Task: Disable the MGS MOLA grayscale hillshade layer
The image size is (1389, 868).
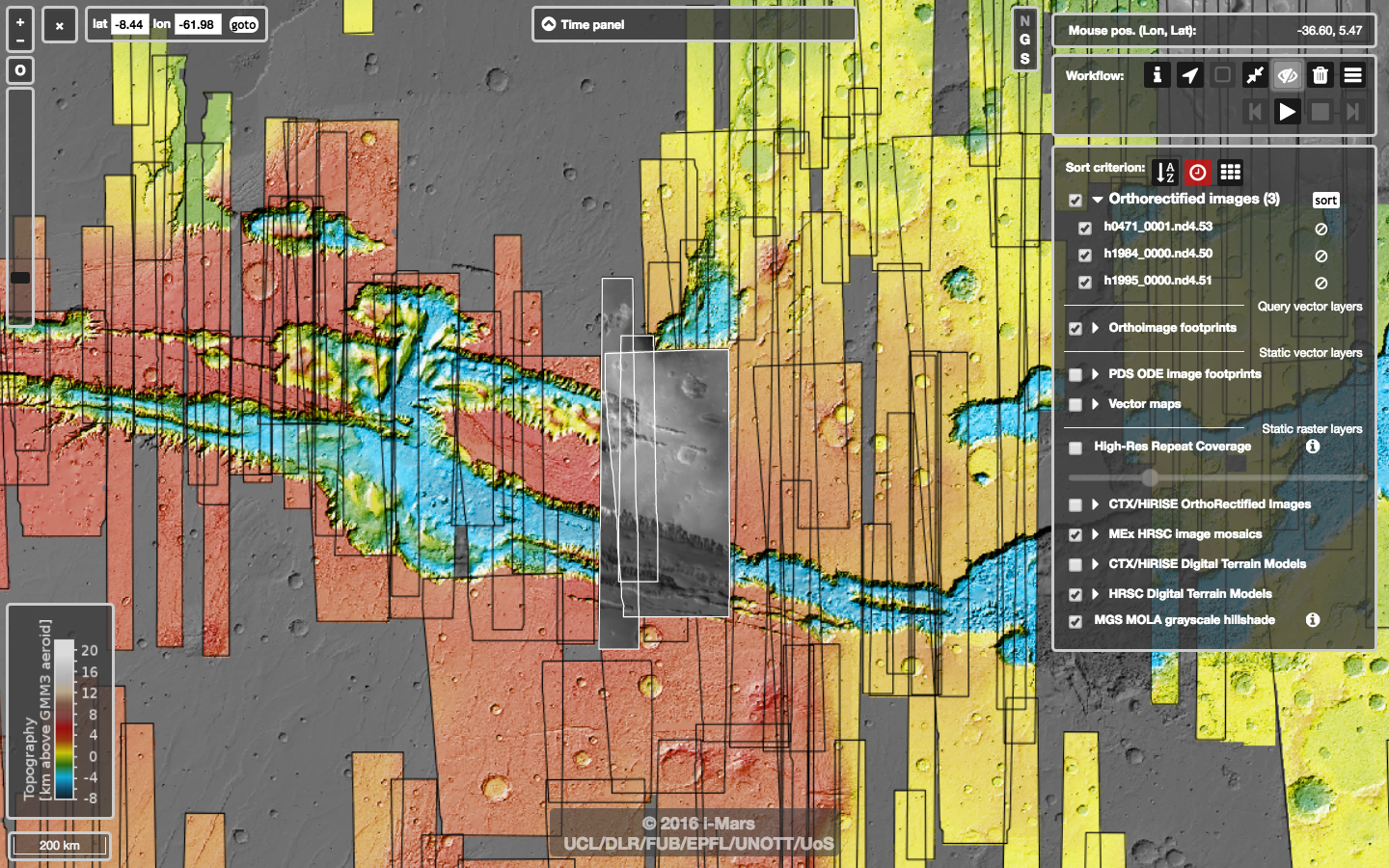Action: point(1076,621)
